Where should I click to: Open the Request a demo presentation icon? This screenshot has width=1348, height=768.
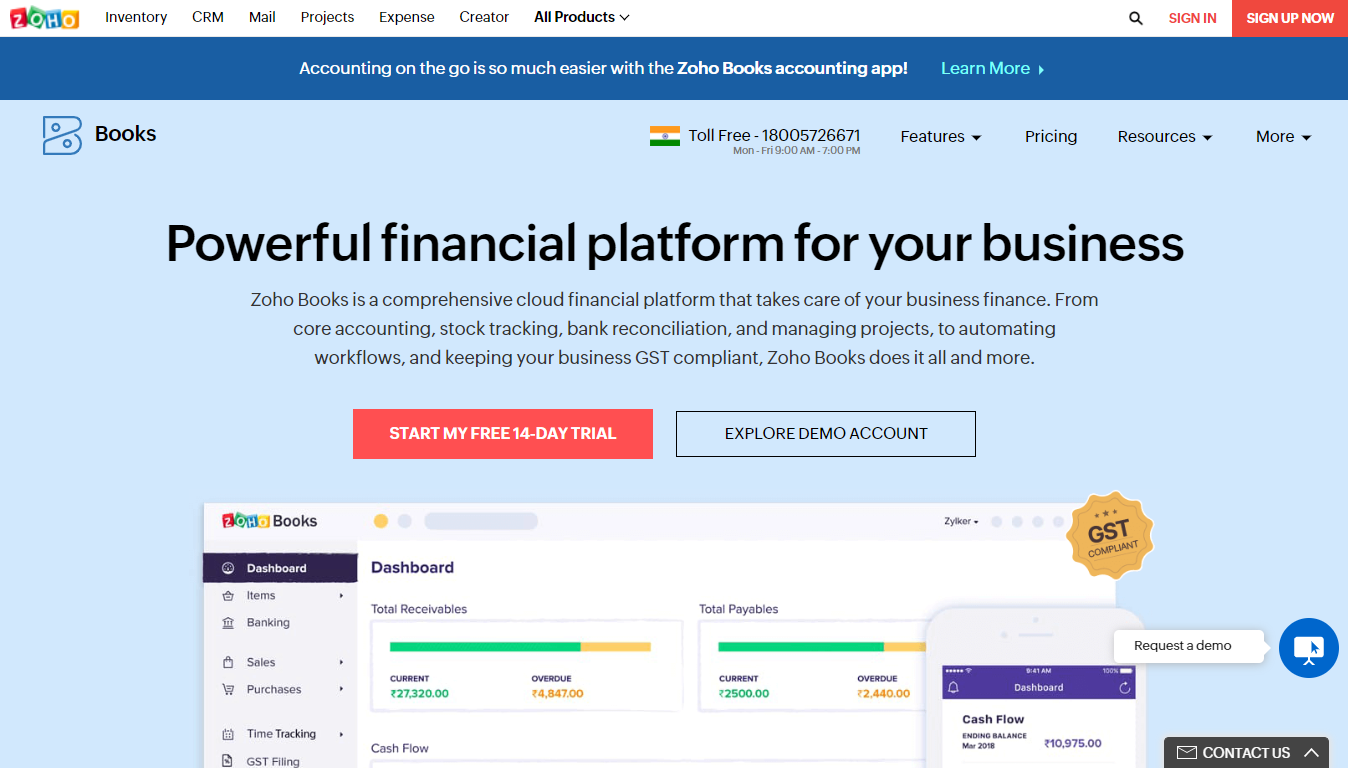pyautogui.click(x=1308, y=648)
